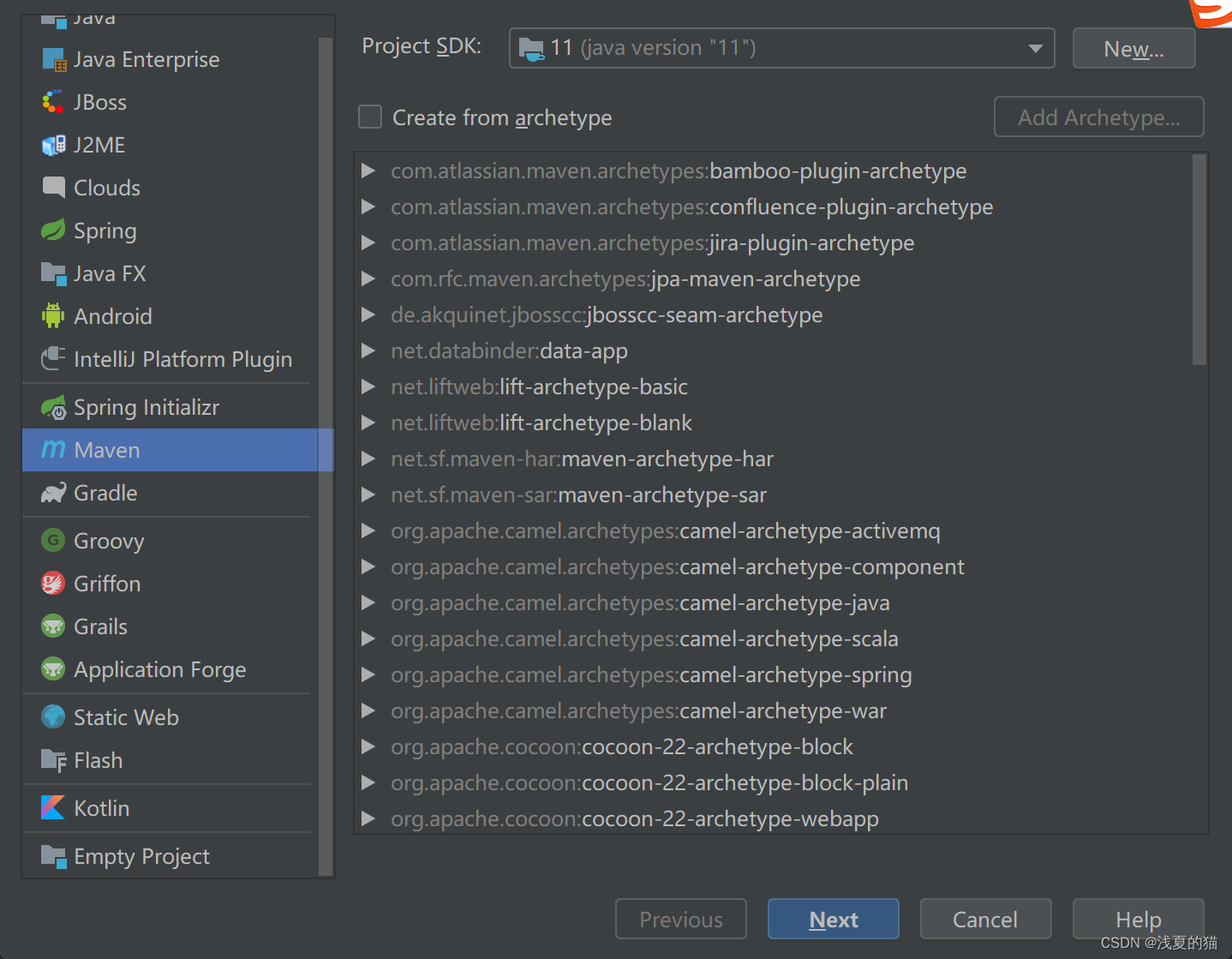Image resolution: width=1232 pixels, height=959 pixels.
Task: Click the project type list scrollbar
Action: tap(326, 456)
